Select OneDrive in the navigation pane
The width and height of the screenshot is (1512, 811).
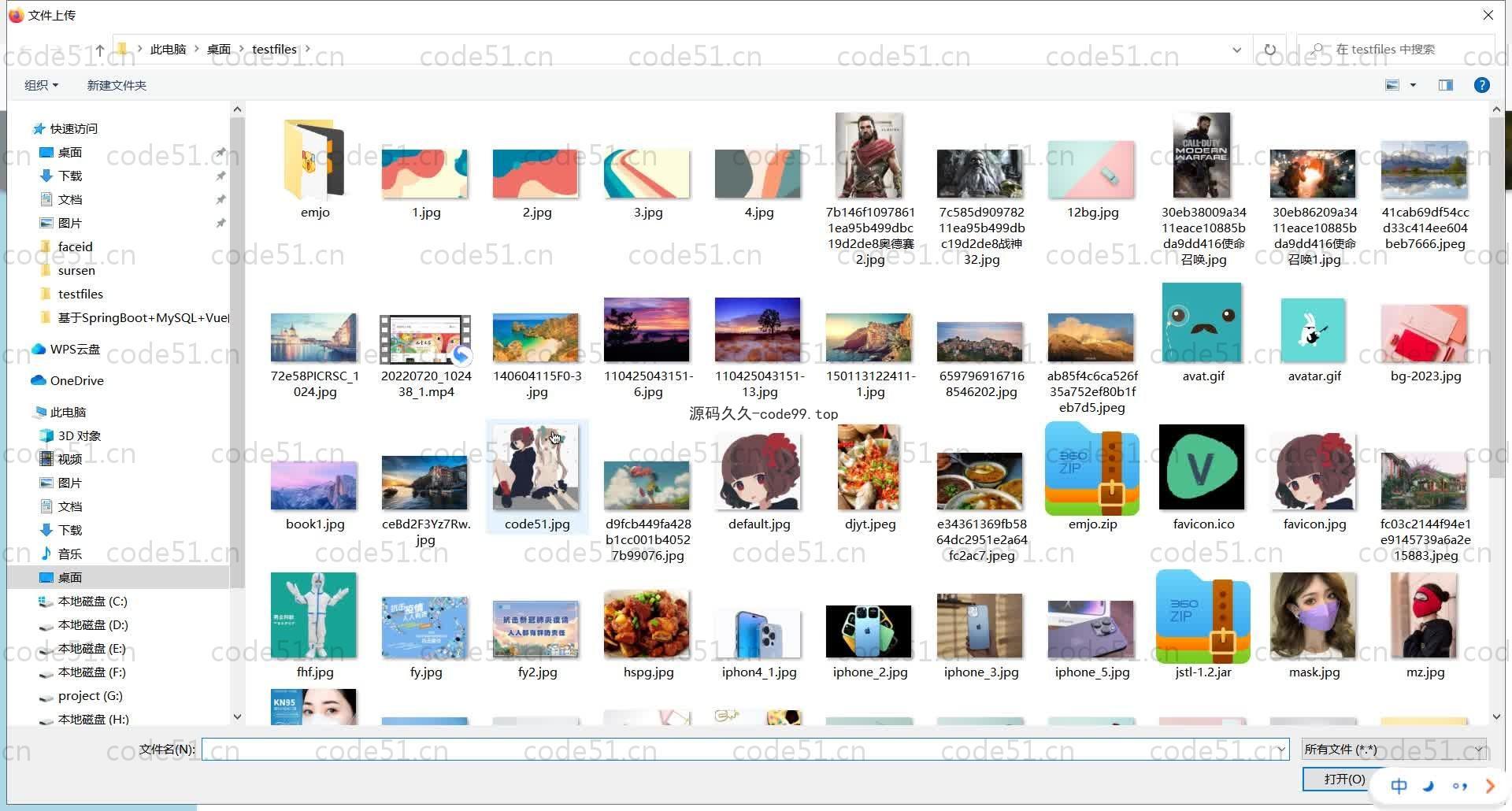pyautogui.click(x=76, y=381)
